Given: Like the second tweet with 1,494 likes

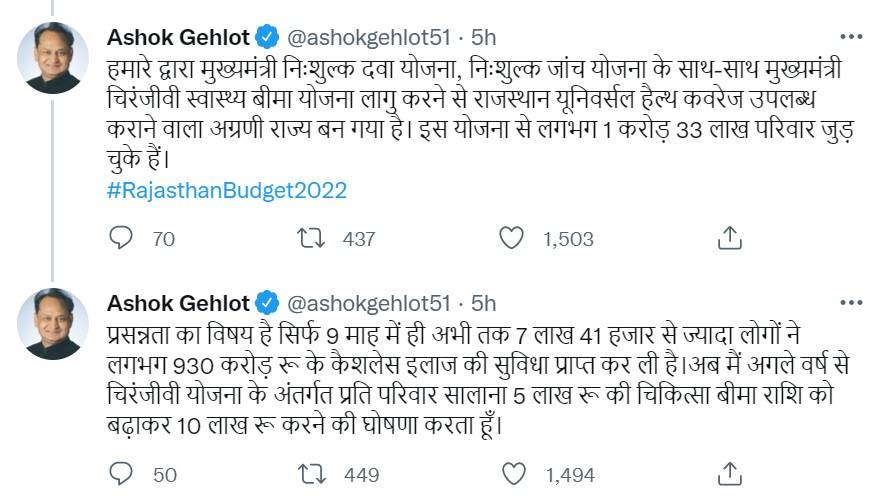Looking at the screenshot, I should coord(512,473).
